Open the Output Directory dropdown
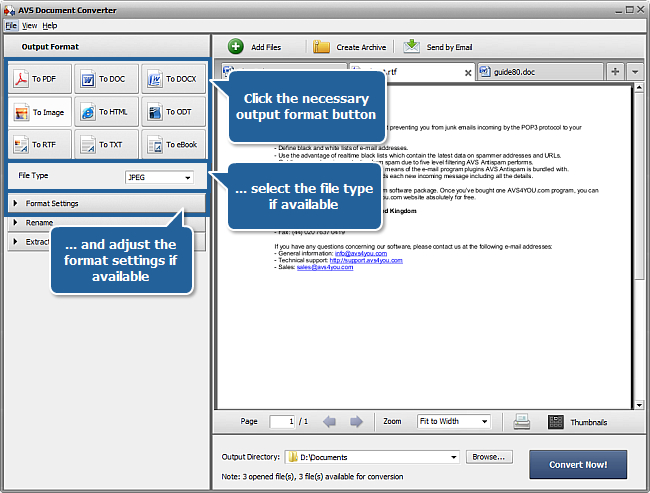The image size is (650, 493). pyautogui.click(x=454, y=457)
